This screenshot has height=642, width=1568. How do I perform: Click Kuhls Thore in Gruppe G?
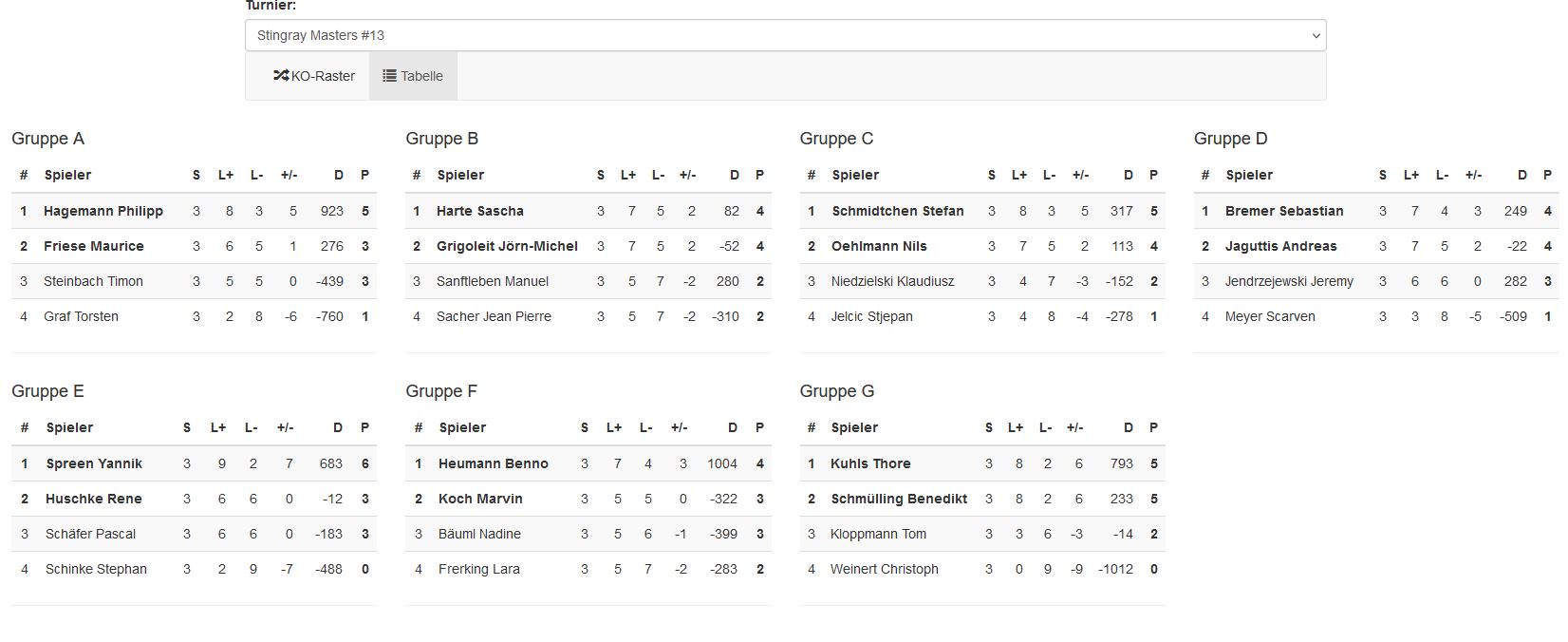point(870,463)
